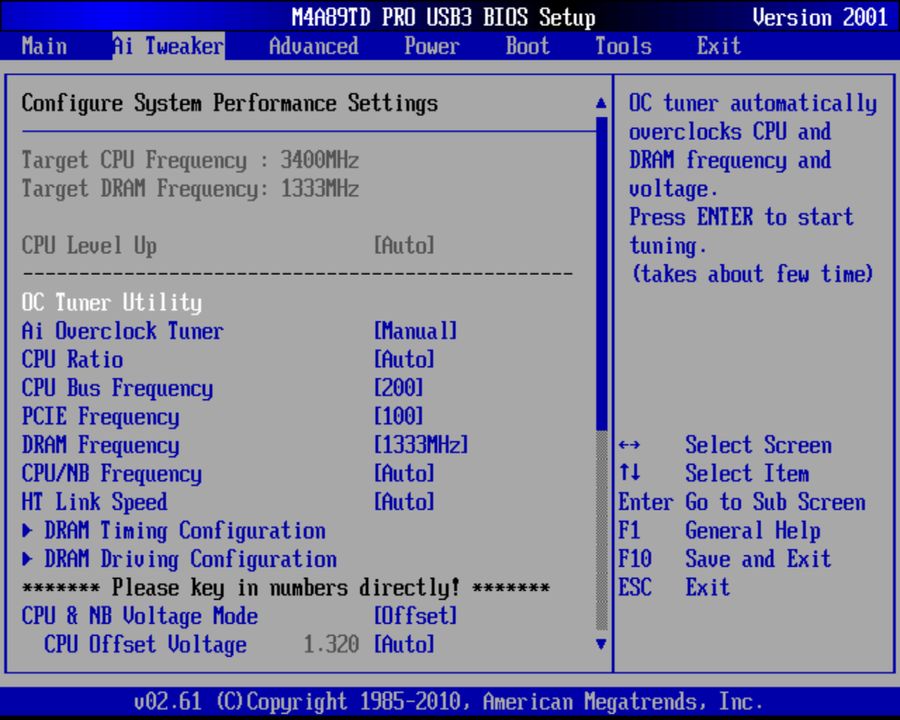Select the Power menu
This screenshot has height=720, width=900.
431,46
